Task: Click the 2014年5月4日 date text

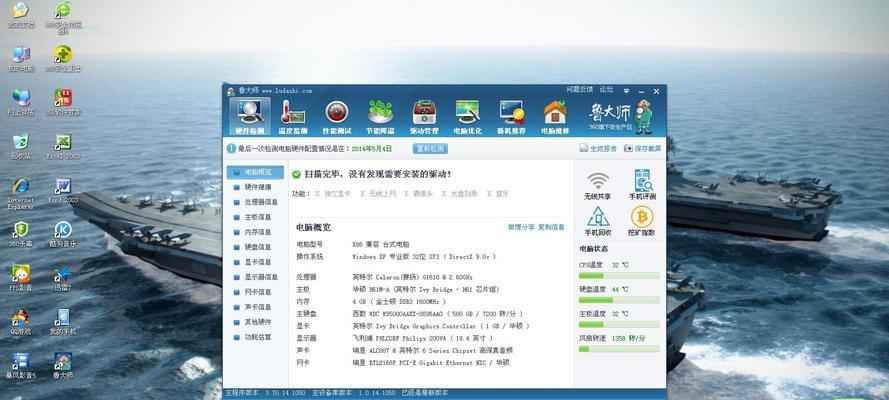Action: pyautogui.click(x=372, y=148)
